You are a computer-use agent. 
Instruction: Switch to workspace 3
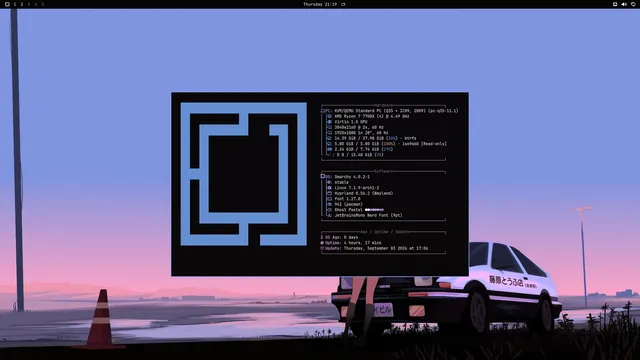tap(29, 4)
